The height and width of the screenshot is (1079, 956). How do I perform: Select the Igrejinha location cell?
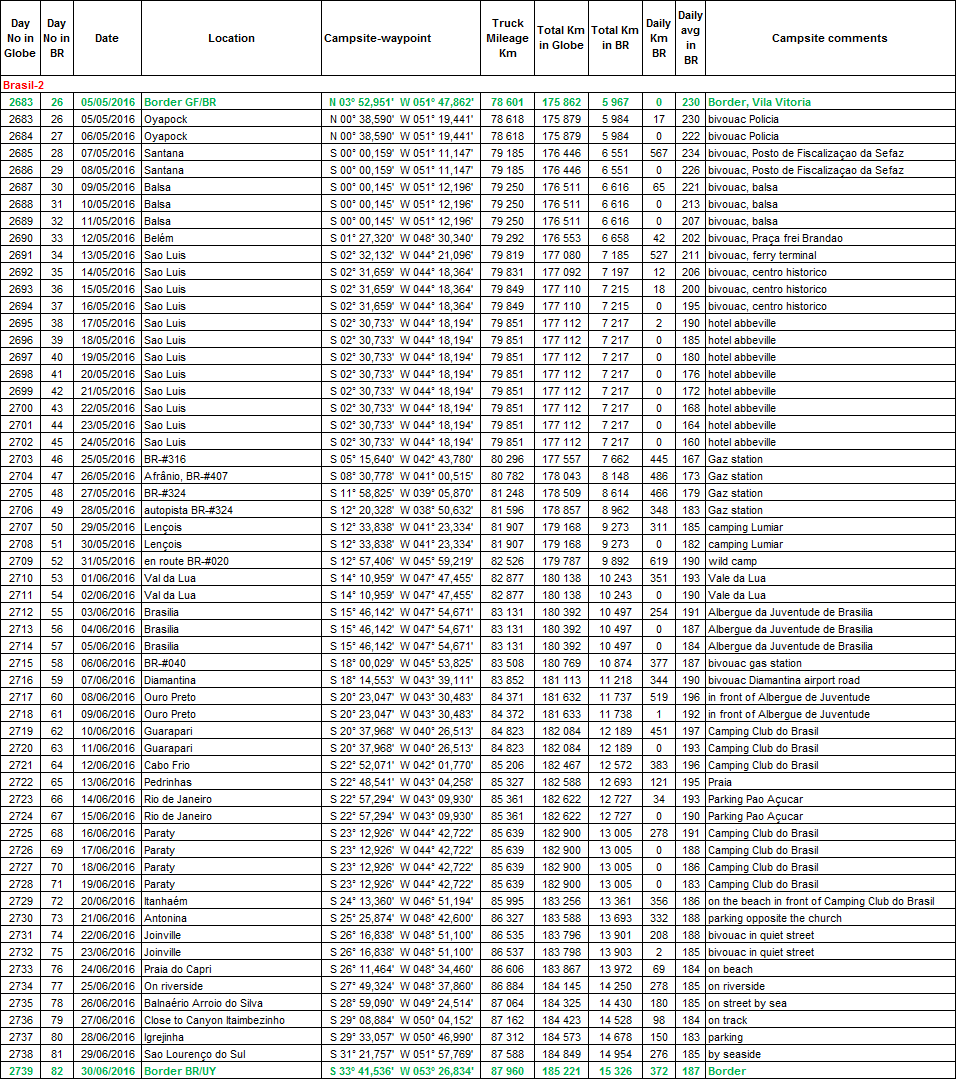click(x=166, y=1037)
